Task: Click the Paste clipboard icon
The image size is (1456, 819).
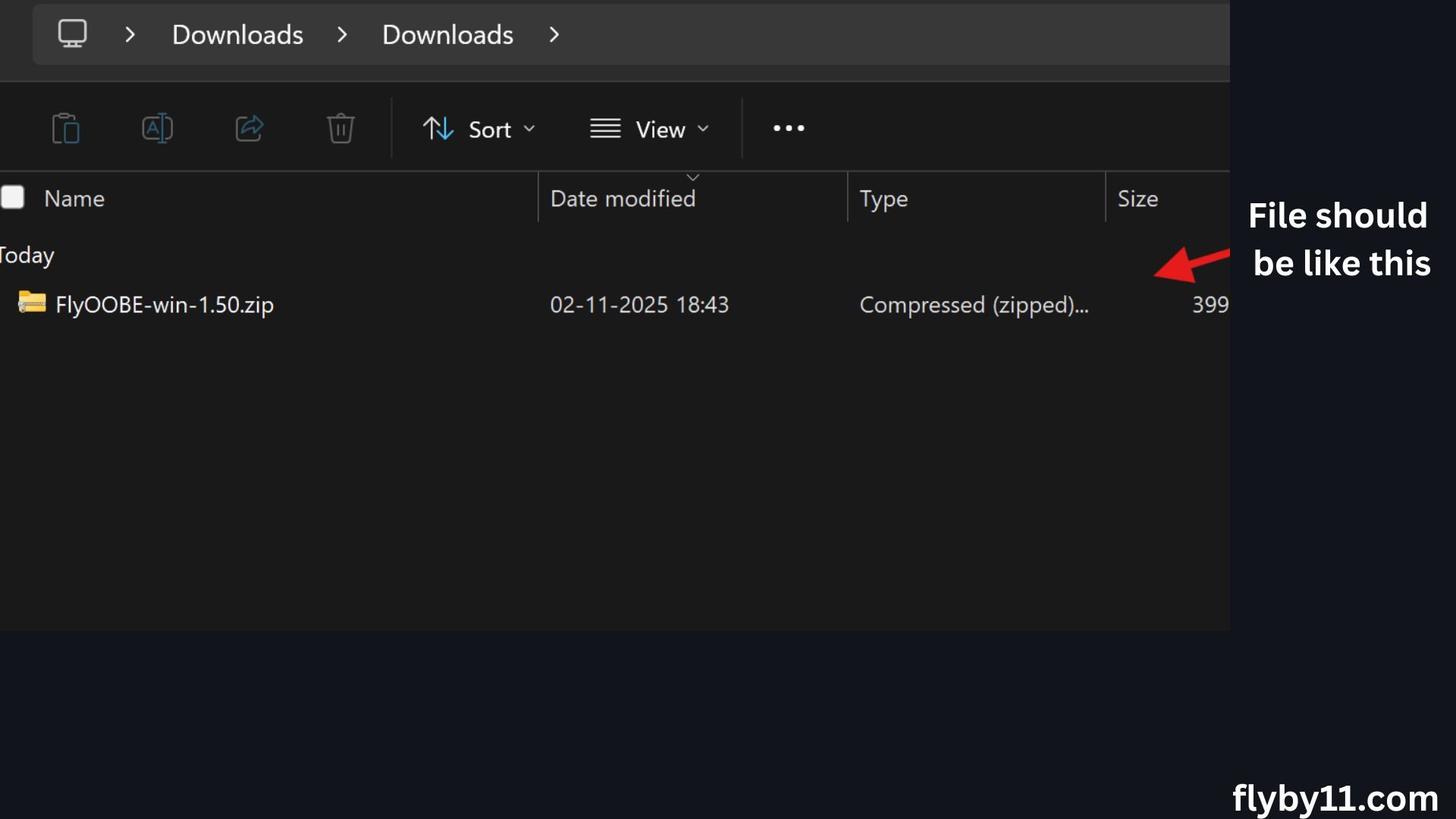Action: click(66, 128)
